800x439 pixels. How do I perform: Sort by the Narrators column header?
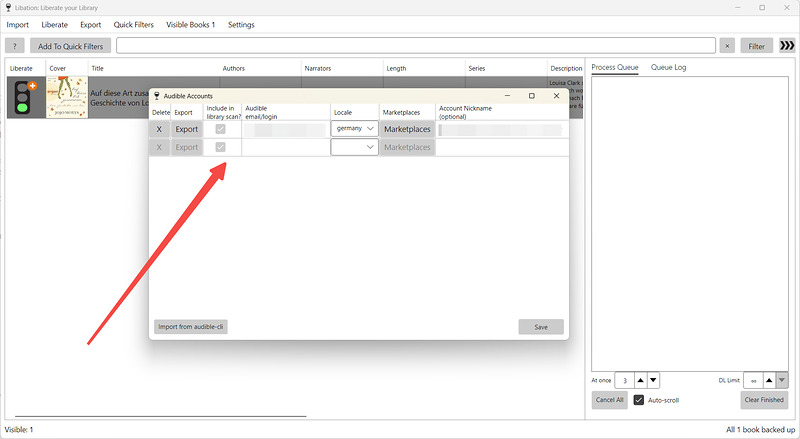(x=317, y=68)
